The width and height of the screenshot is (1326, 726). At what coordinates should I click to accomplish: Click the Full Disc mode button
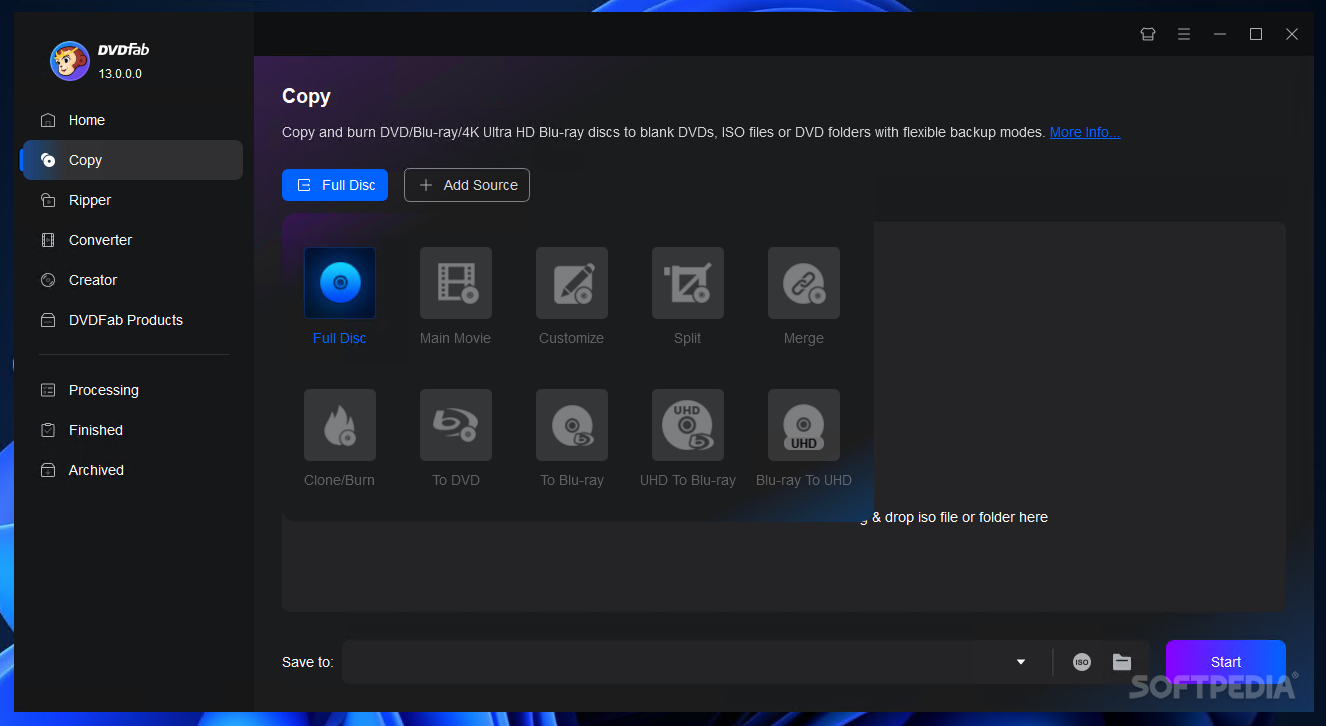[x=335, y=185]
